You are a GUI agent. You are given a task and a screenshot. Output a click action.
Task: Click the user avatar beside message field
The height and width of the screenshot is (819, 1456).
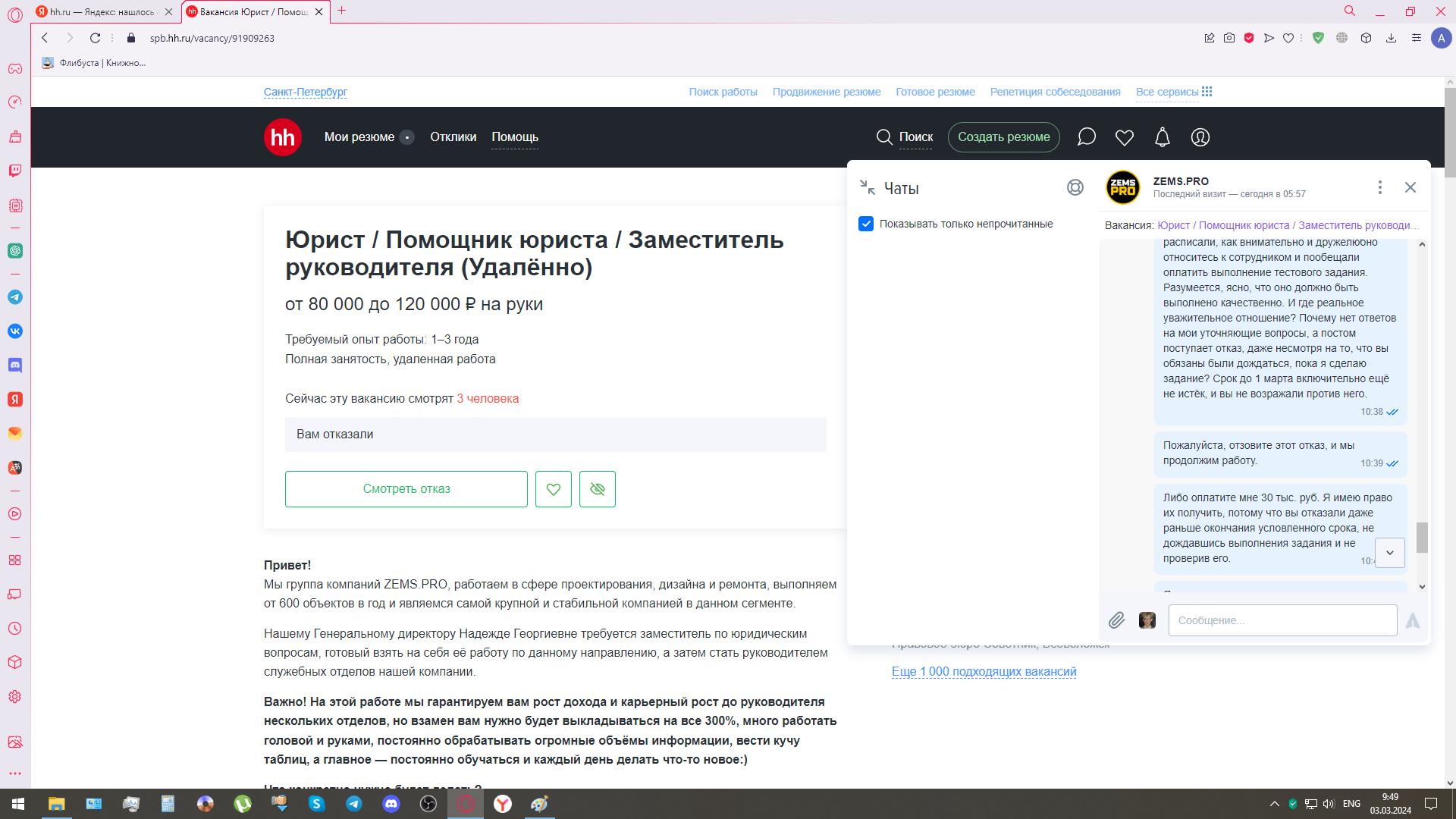coord(1147,620)
